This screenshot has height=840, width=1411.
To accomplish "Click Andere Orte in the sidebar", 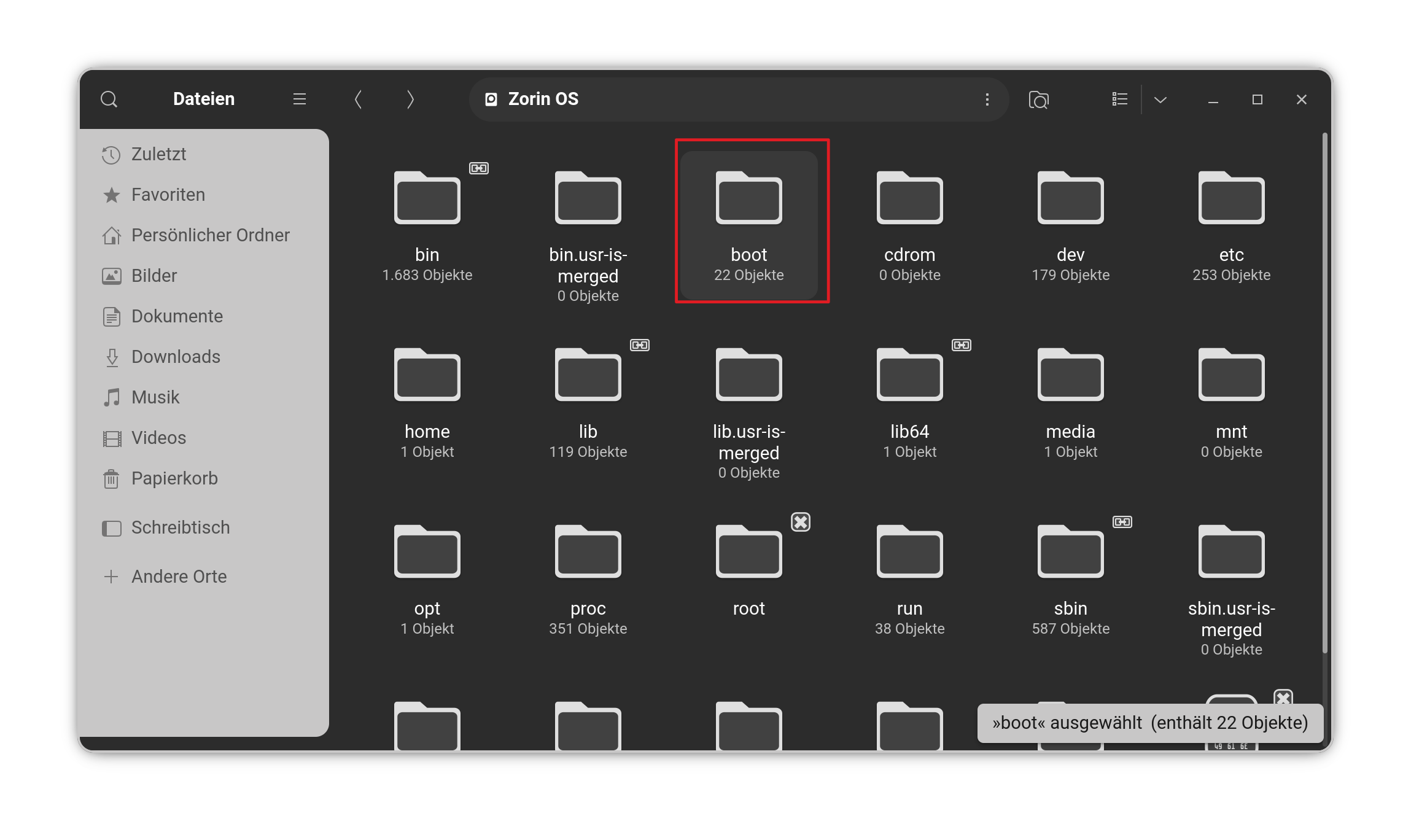I will 204,577.
